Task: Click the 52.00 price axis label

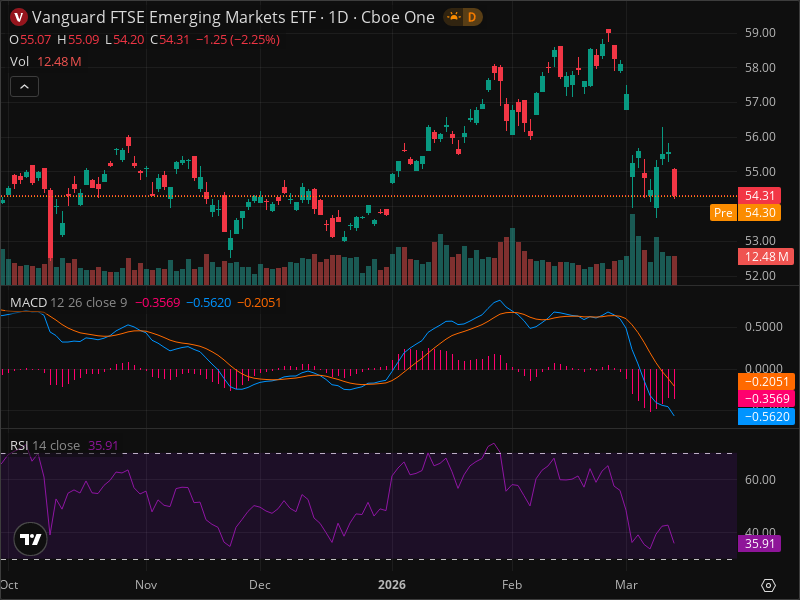Action: pyautogui.click(x=760, y=276)
